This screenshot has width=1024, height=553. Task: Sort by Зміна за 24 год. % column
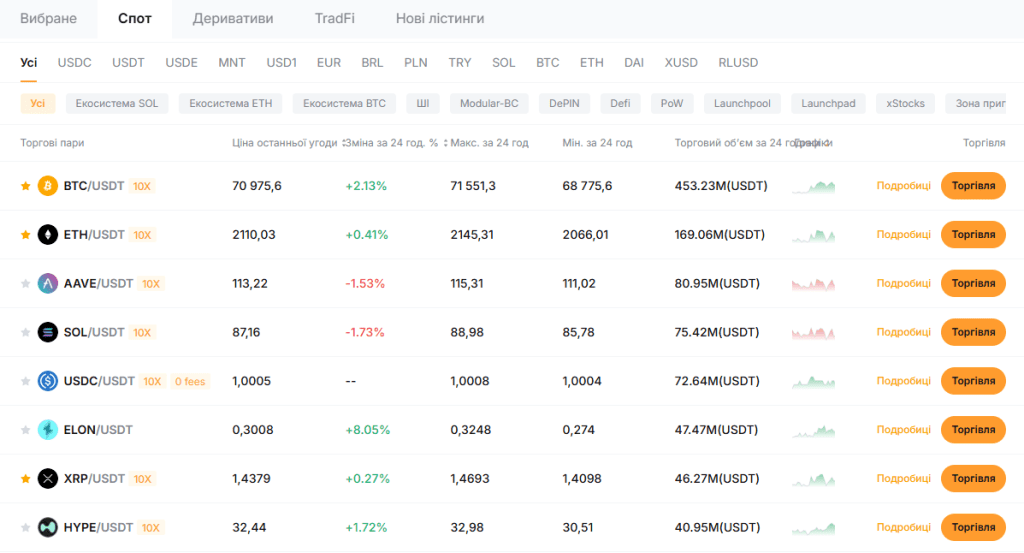[x=396, y=143]
